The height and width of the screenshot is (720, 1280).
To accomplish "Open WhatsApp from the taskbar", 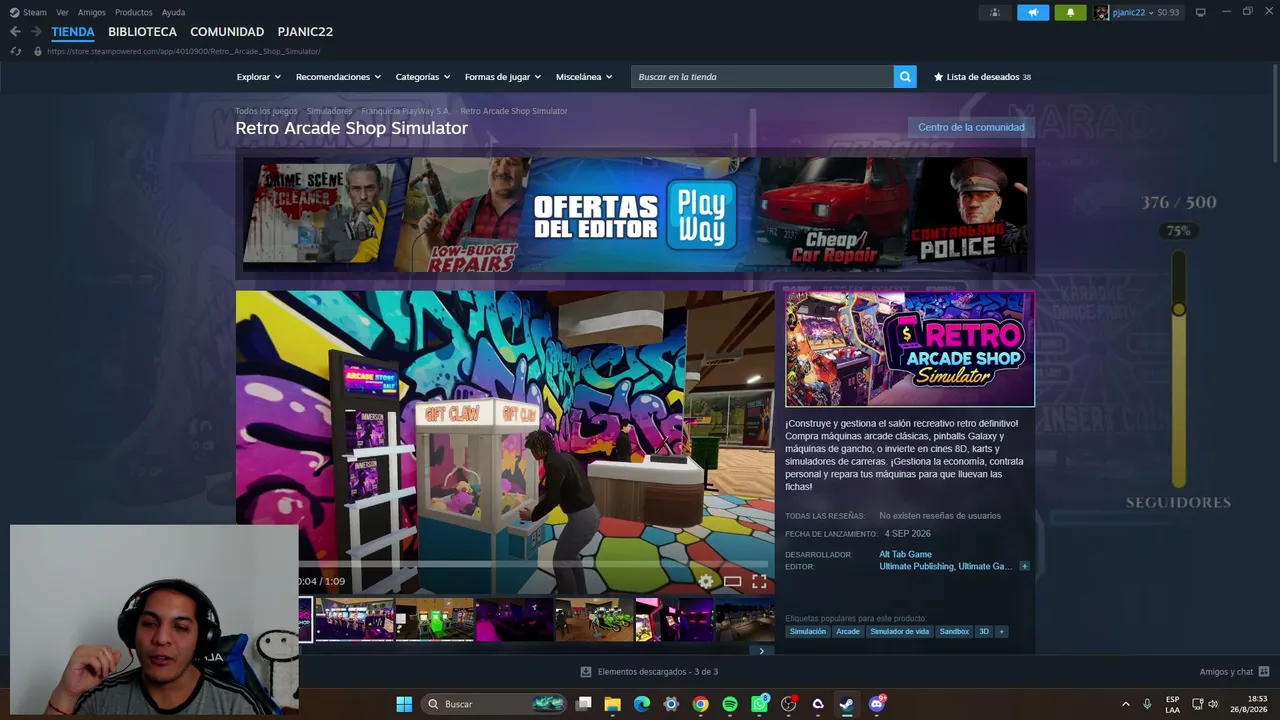I will pos(759,704).
